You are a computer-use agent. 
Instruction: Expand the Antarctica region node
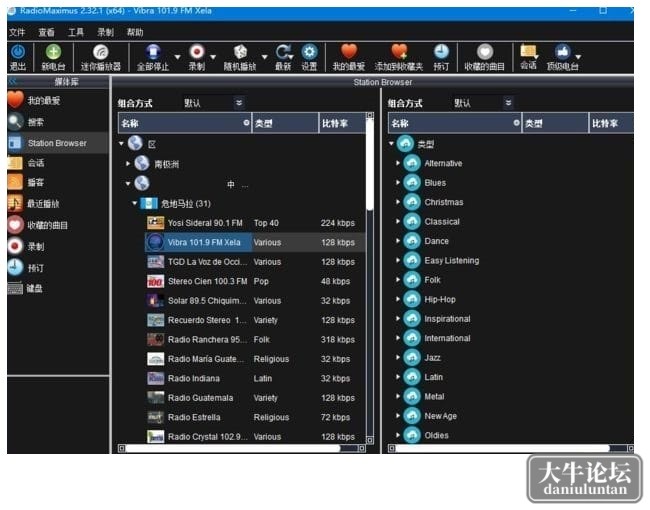(x=128, y=164)
